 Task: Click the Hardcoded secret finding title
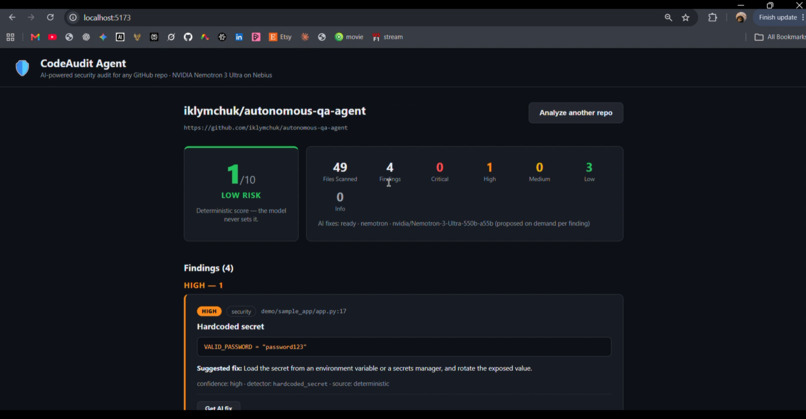point(230,326)
